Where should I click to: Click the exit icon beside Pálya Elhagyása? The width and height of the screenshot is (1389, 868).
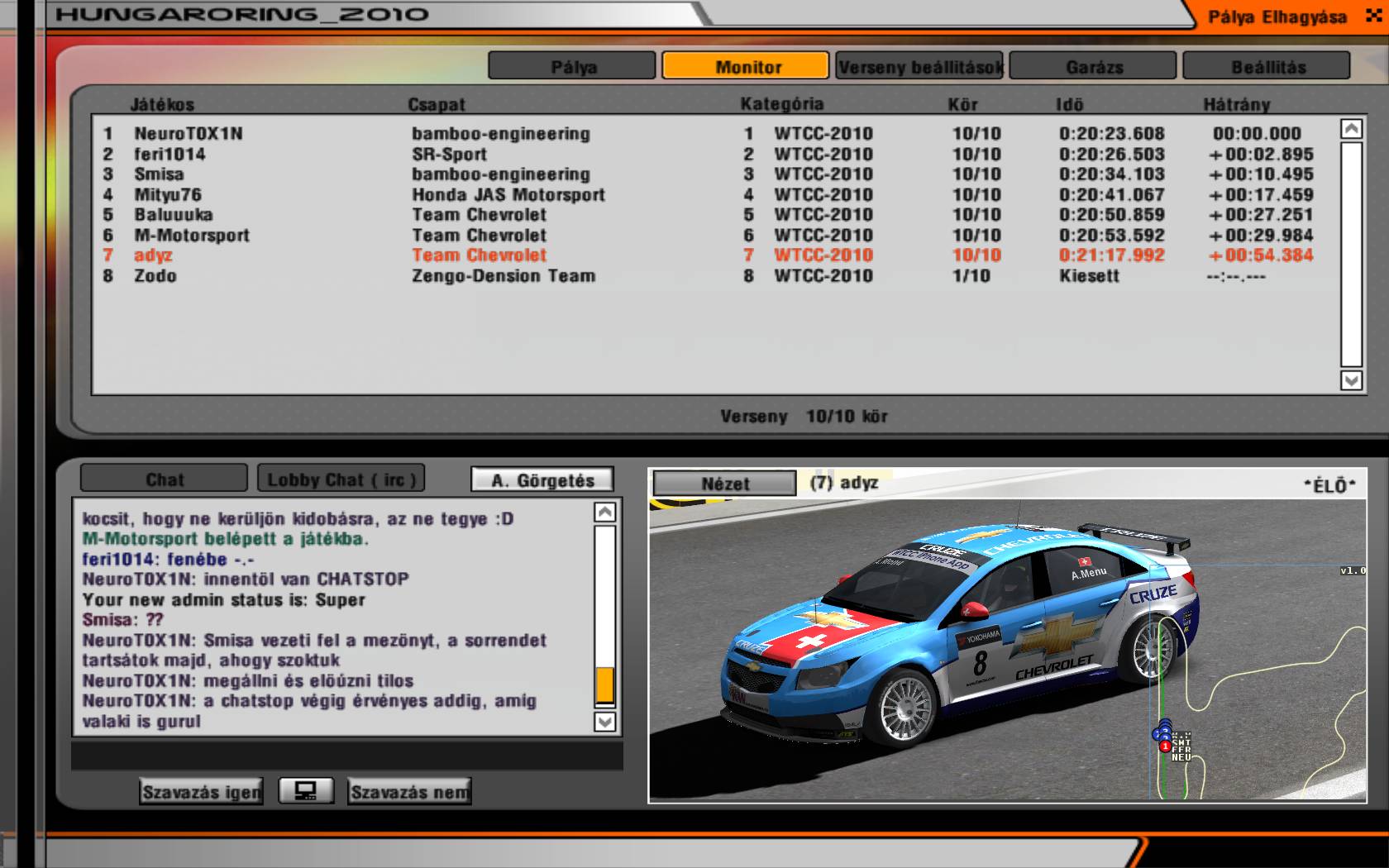(x=1373, y=16)
